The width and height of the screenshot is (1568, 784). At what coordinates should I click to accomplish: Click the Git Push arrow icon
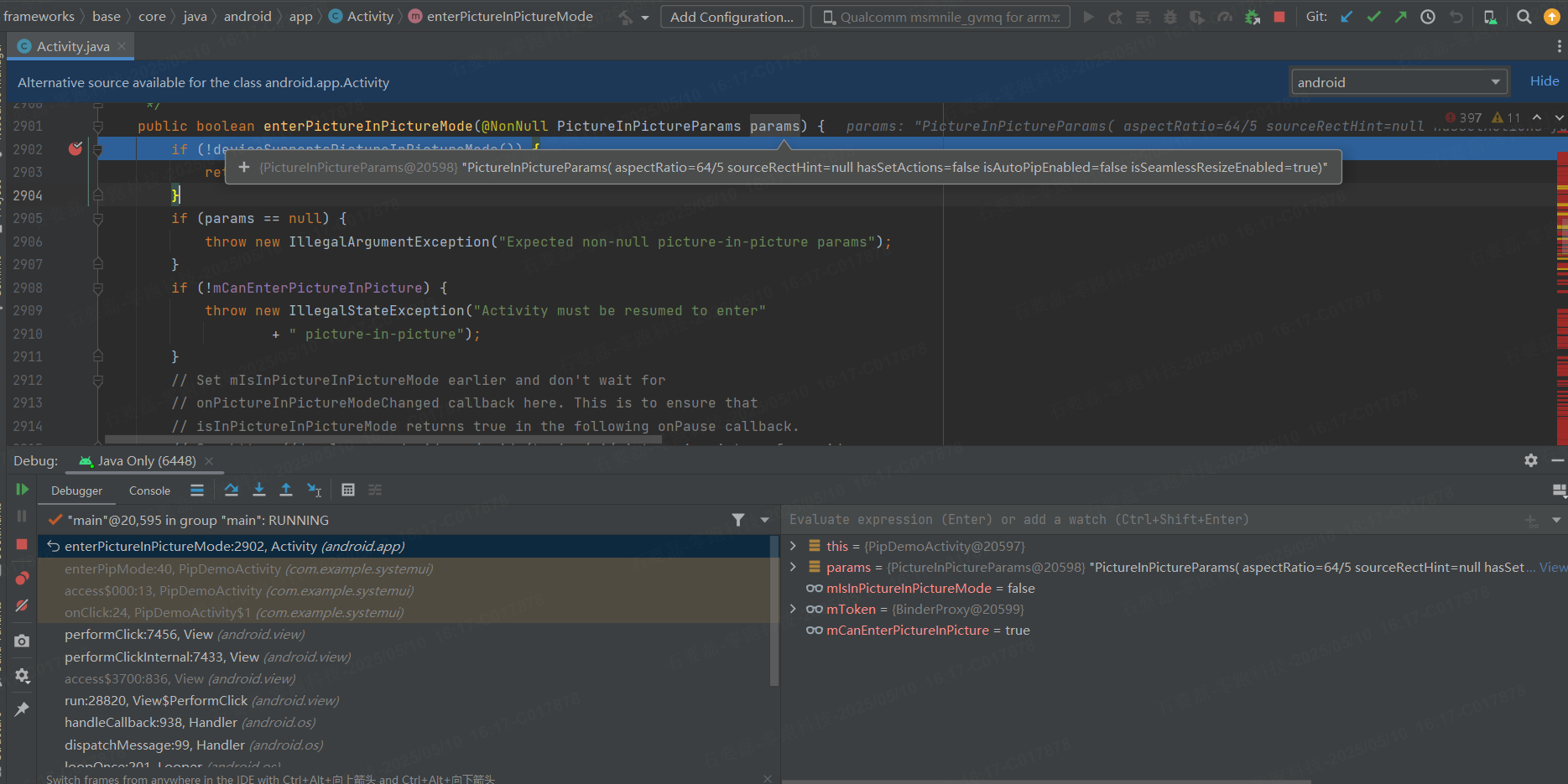pyautogui.click(x=1400, y=17)
